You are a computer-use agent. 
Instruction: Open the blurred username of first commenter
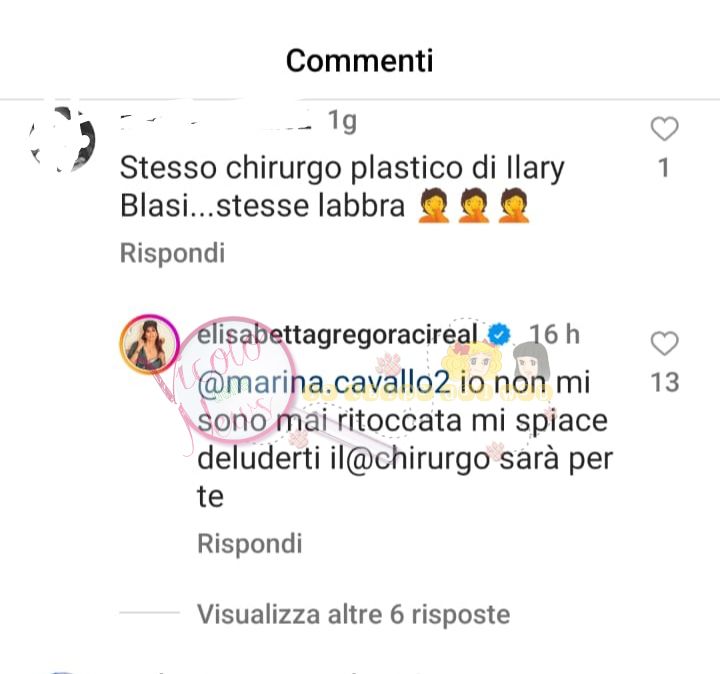[216, 122]
